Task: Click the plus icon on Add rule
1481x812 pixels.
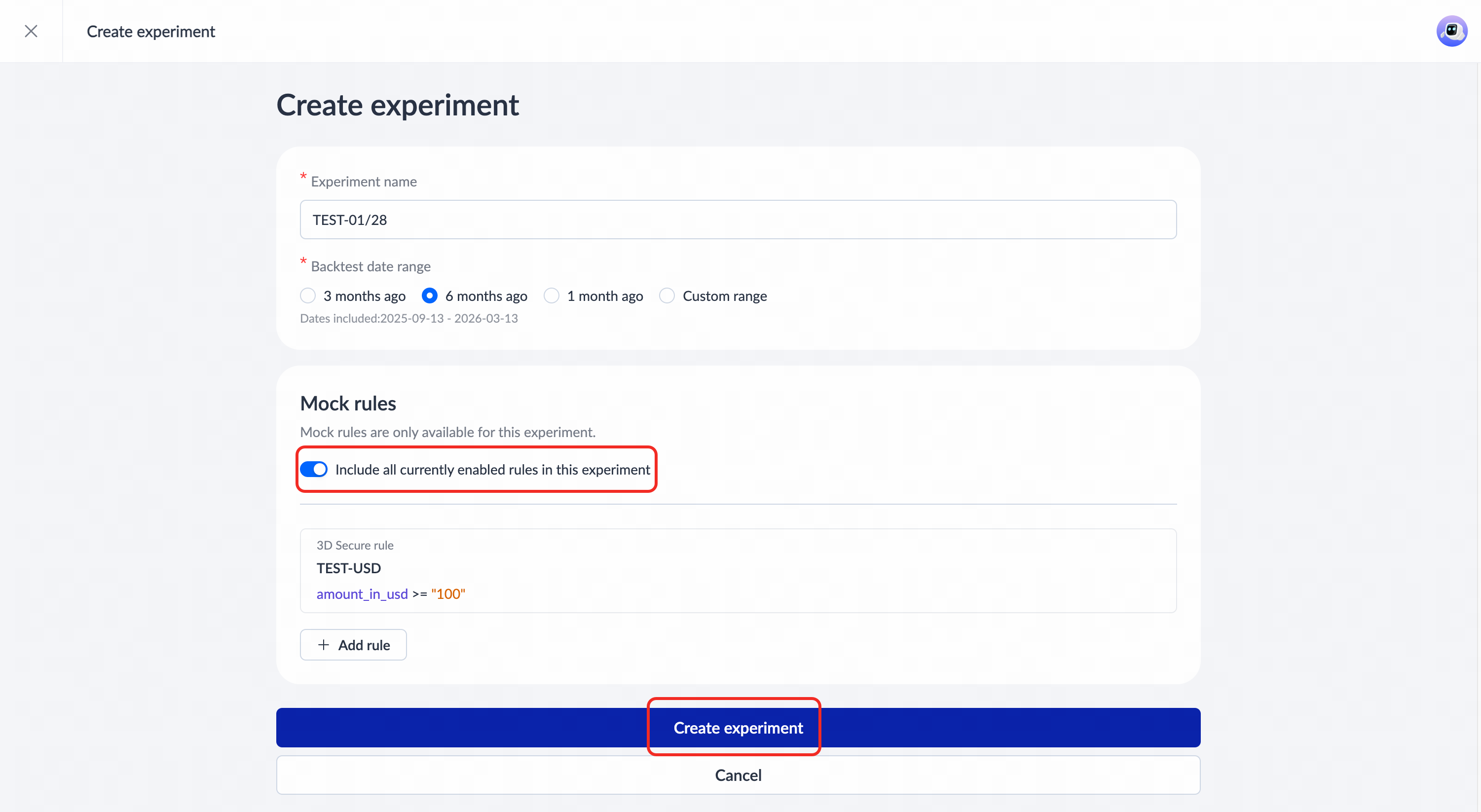Action: coord(324,645)
